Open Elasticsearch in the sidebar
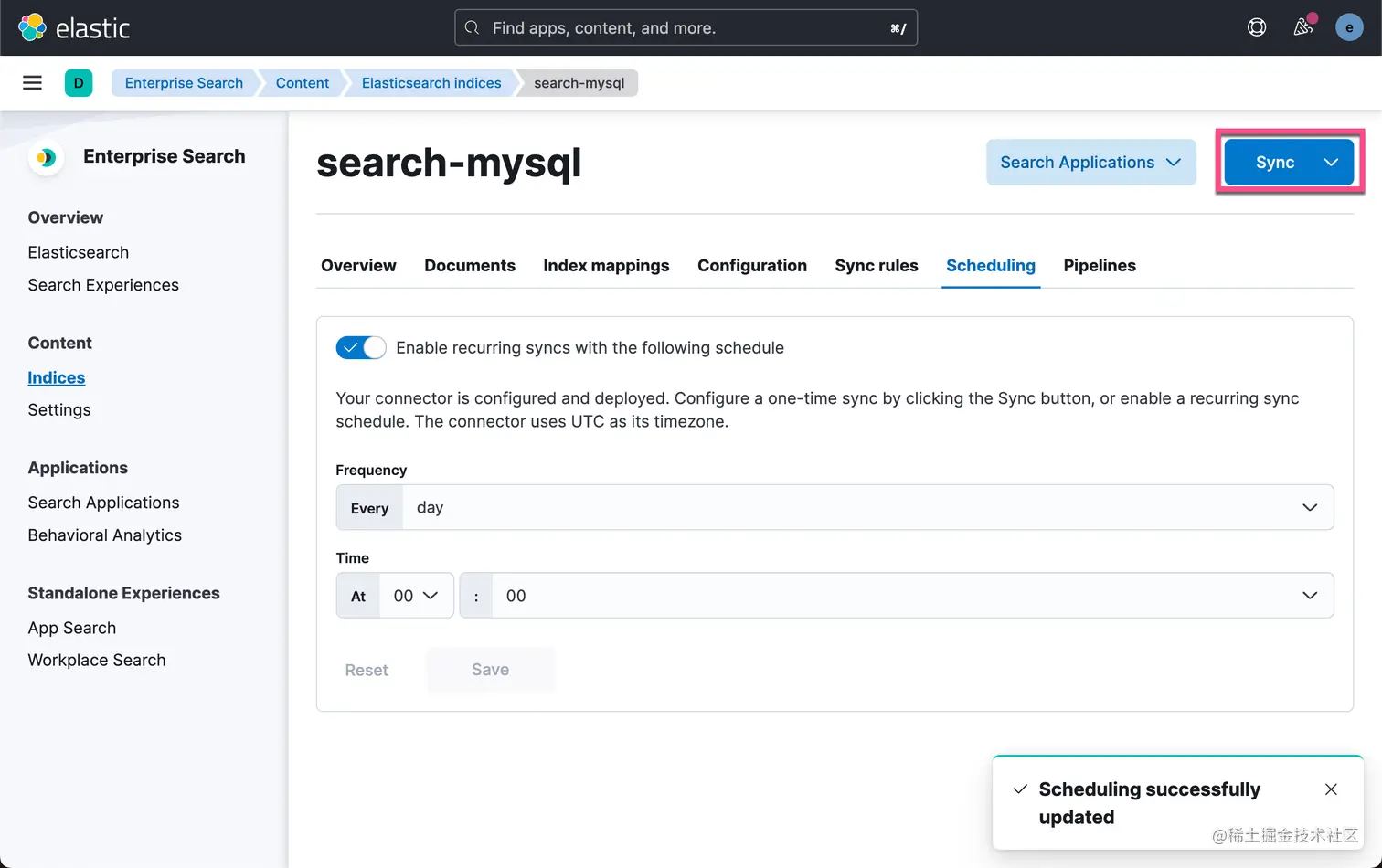 tap(79, 252)
